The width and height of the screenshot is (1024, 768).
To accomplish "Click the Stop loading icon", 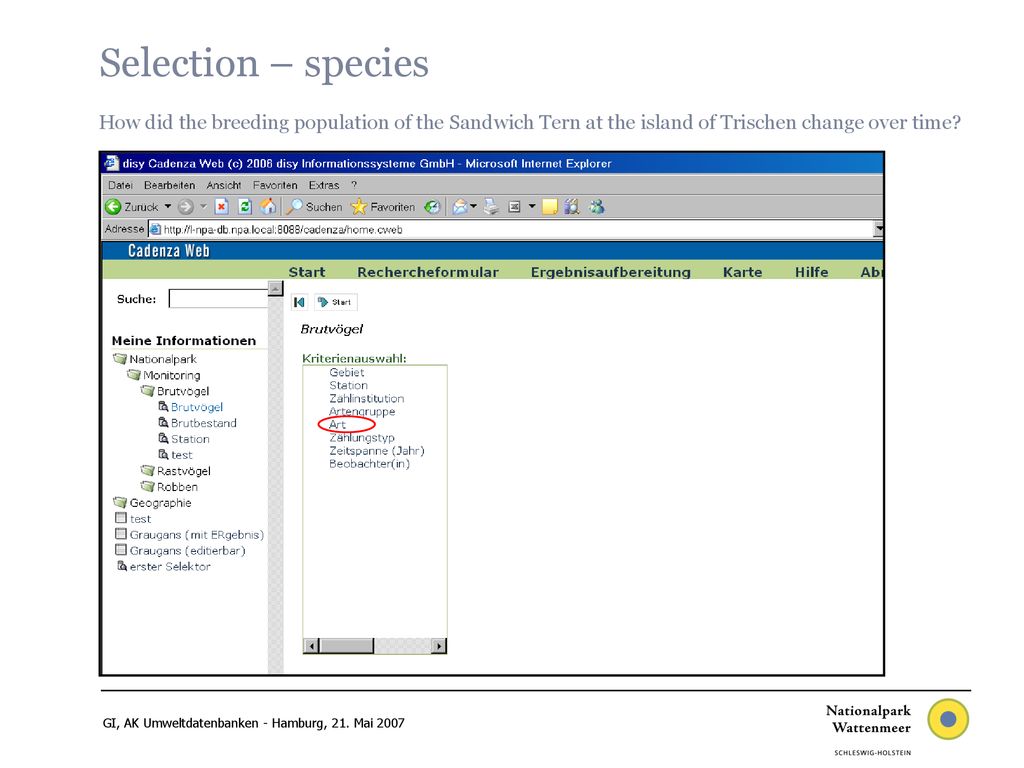I will (x=221, y=207).
